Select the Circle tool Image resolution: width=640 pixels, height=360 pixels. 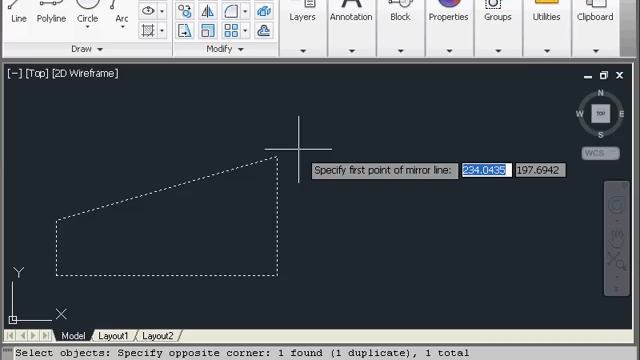point(87,11)
